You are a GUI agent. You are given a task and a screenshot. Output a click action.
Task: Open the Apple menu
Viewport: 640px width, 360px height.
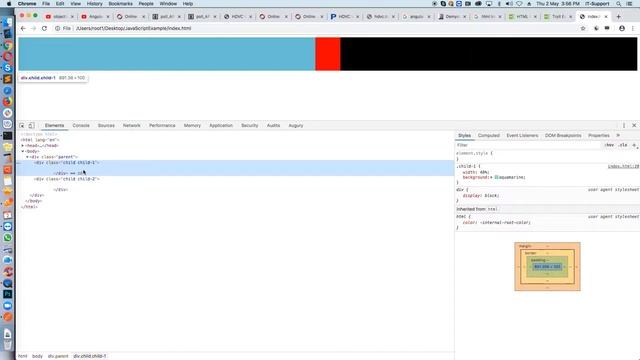[x=9, y=4]
